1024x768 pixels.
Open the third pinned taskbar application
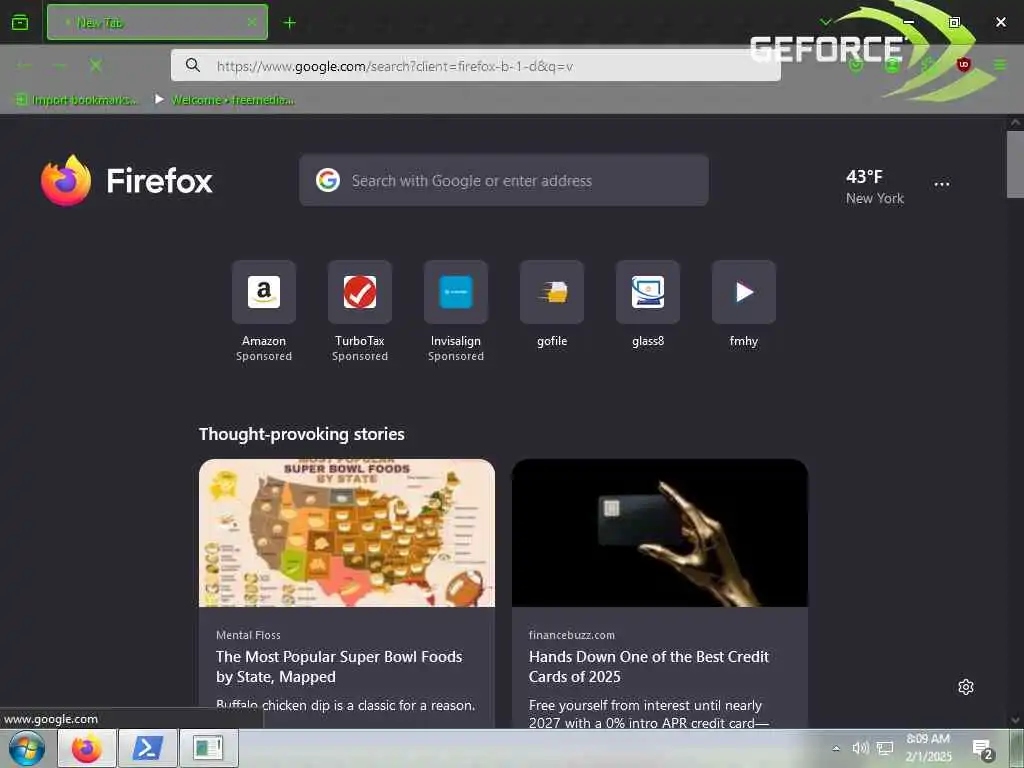coord(208,748)
